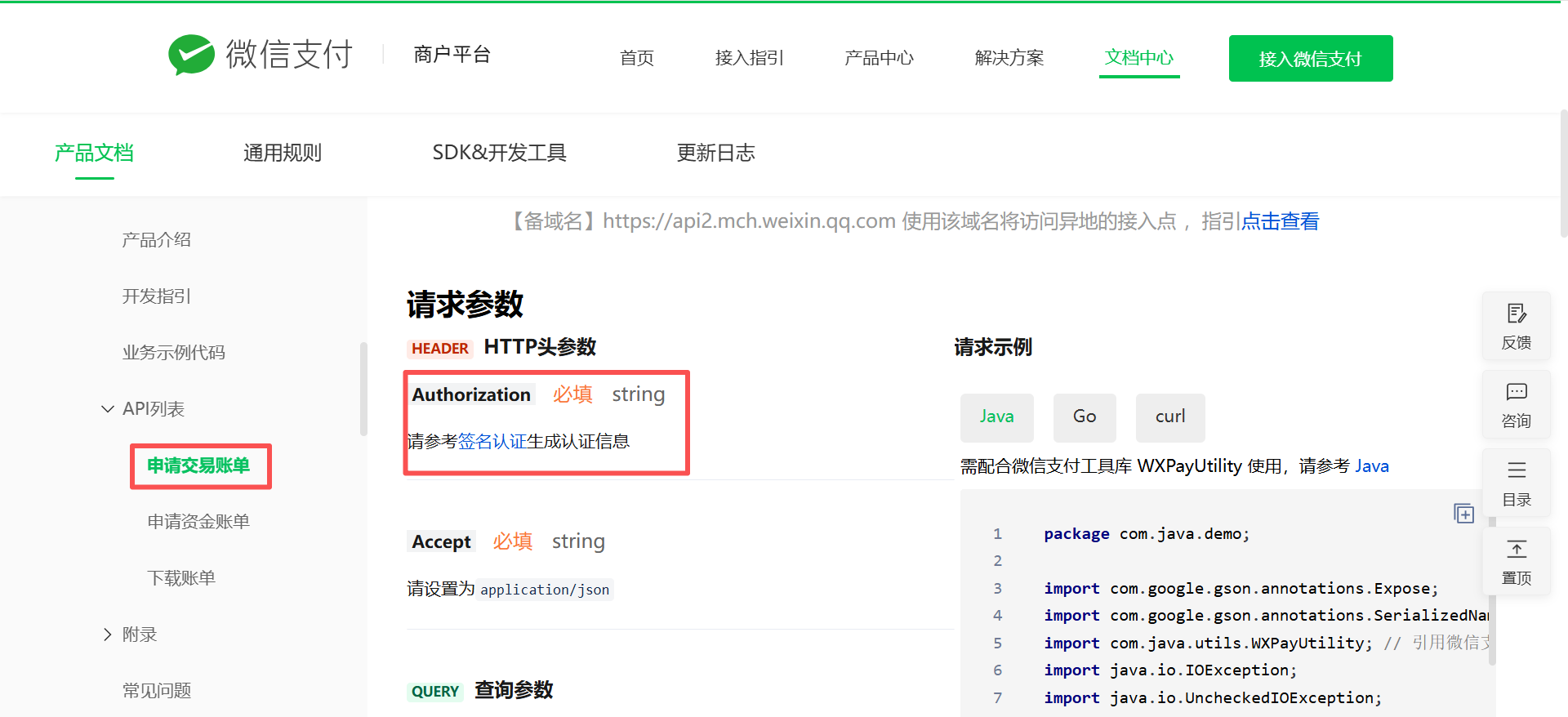Click the 商户平台 label
The width and height of the screenshot is (1568, 717).
(x=452, y=55)
